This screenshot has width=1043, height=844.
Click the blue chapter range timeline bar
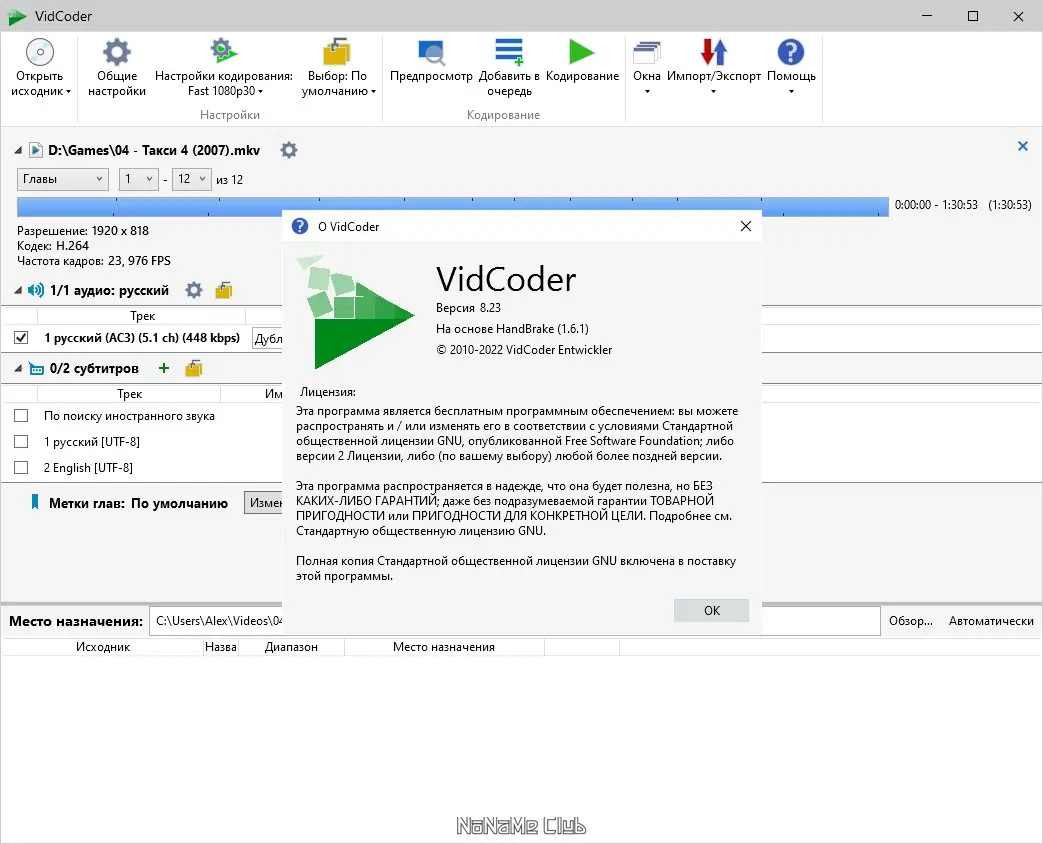click(452, 206)
